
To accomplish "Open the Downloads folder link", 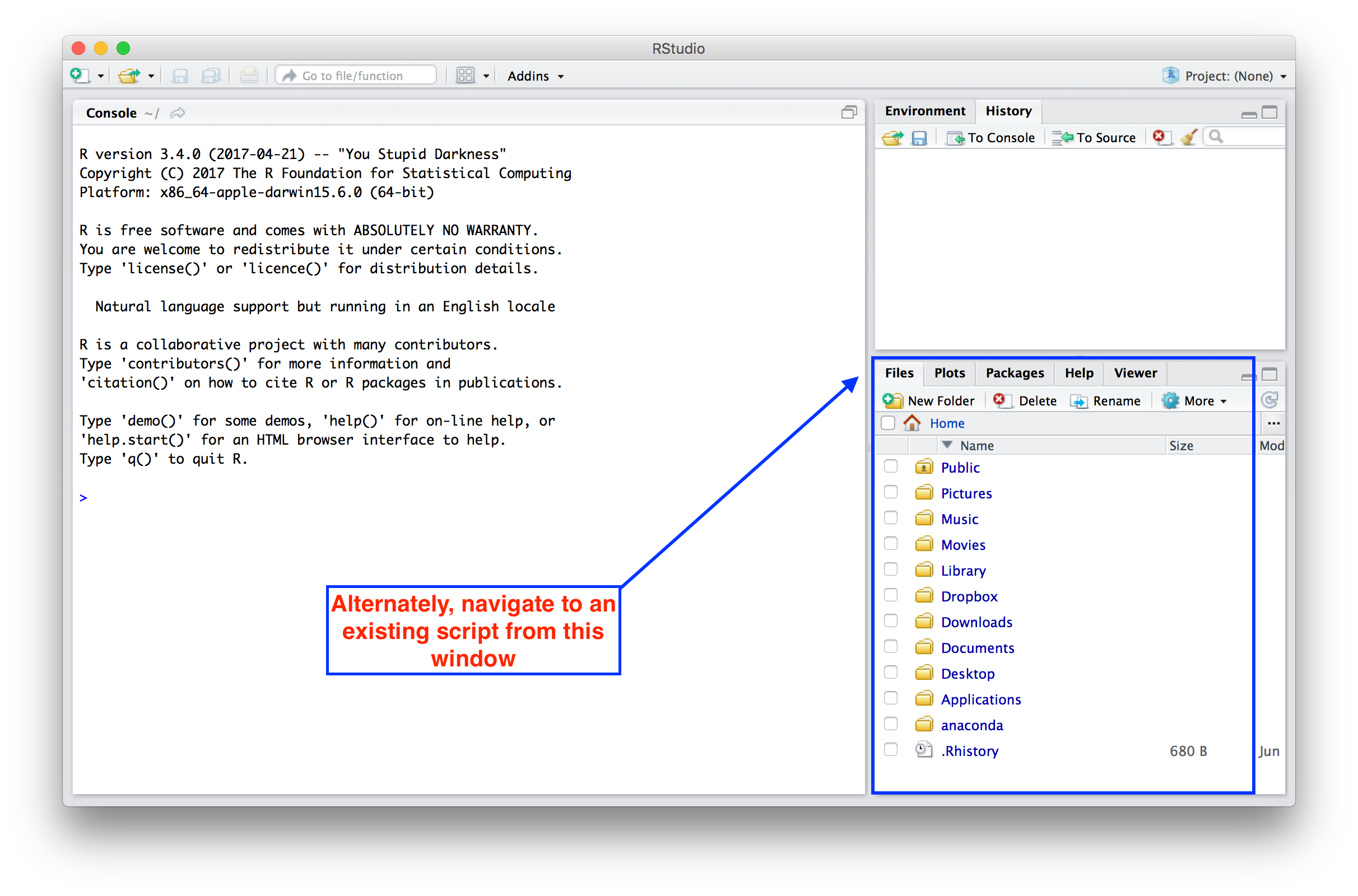I will pos(976,622).
